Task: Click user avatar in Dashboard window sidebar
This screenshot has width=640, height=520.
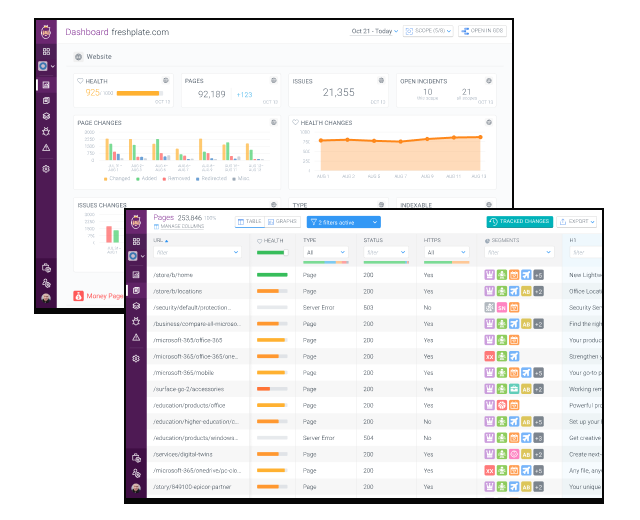Action: point(46,298)
